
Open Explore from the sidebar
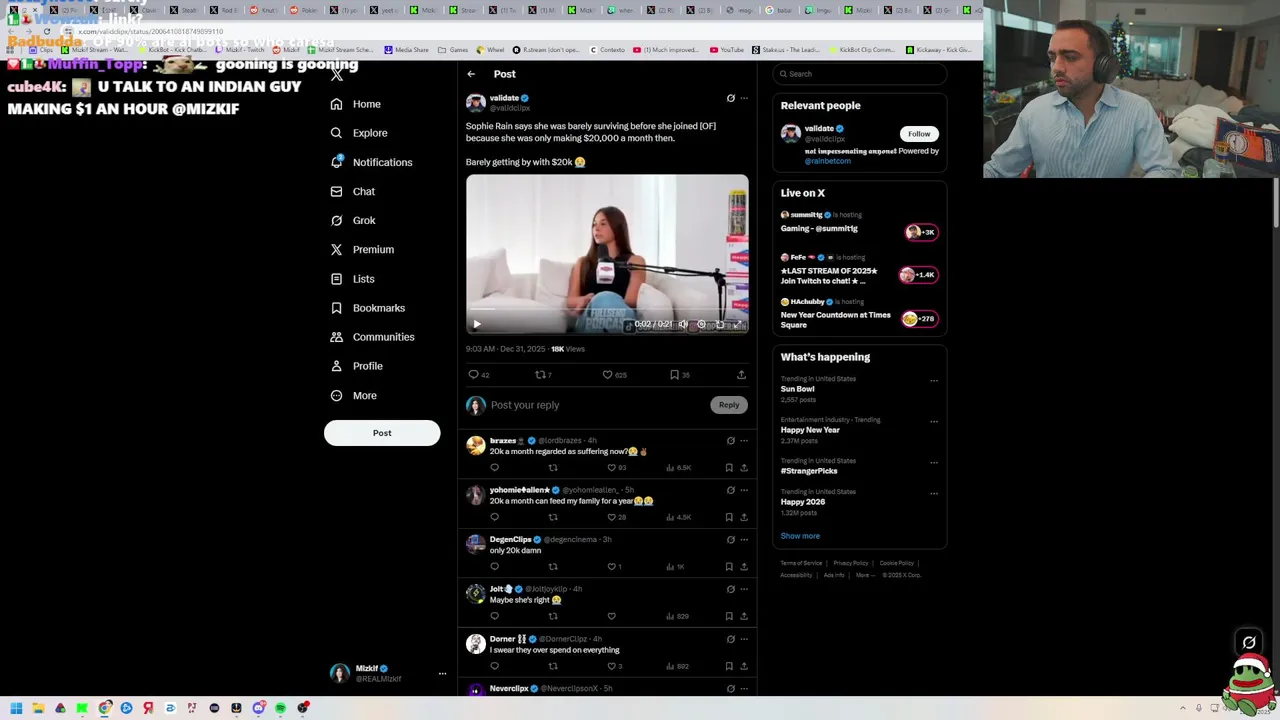tap(359, 133)
